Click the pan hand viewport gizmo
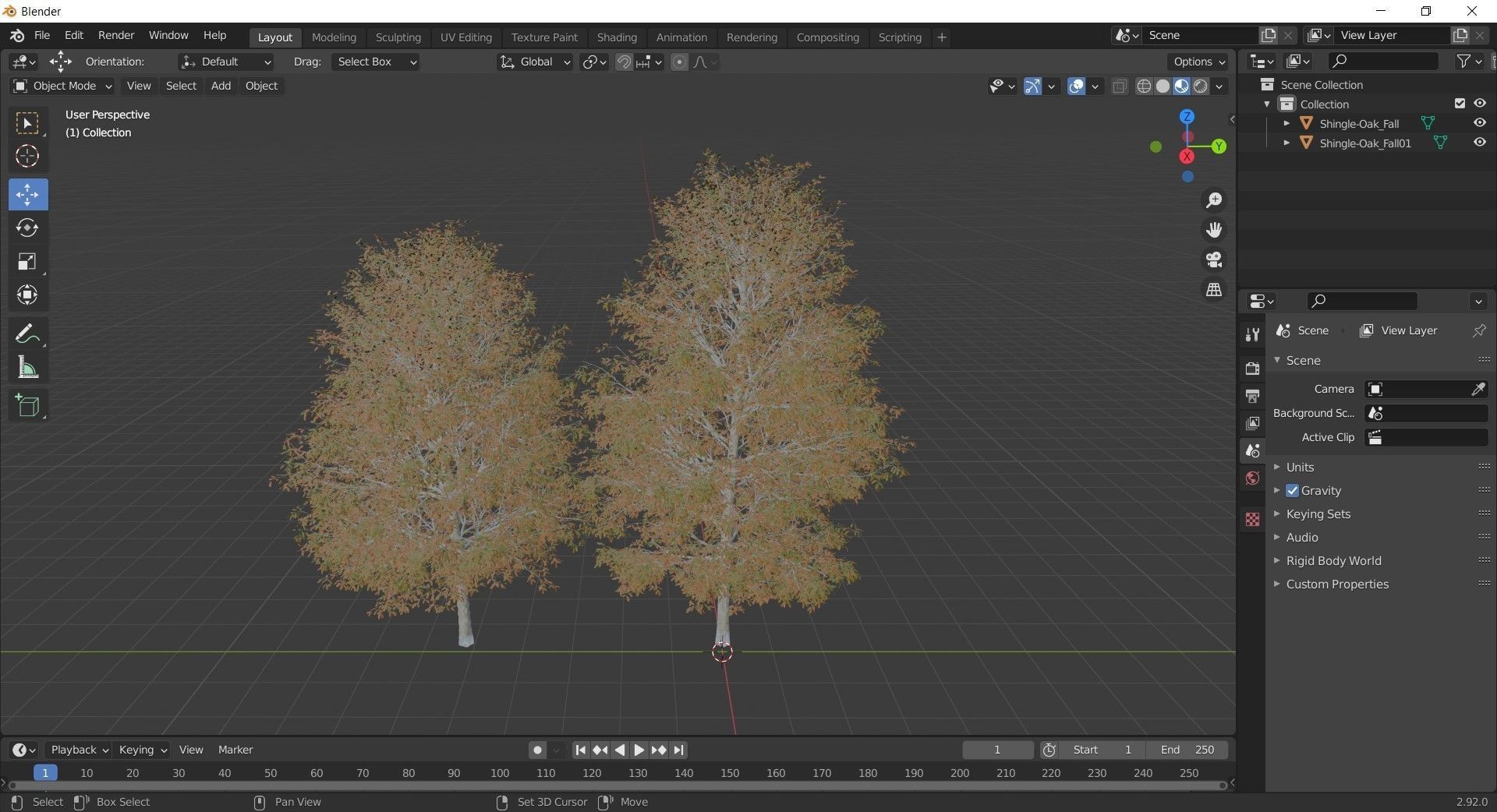 click(x=1214, y=230)
